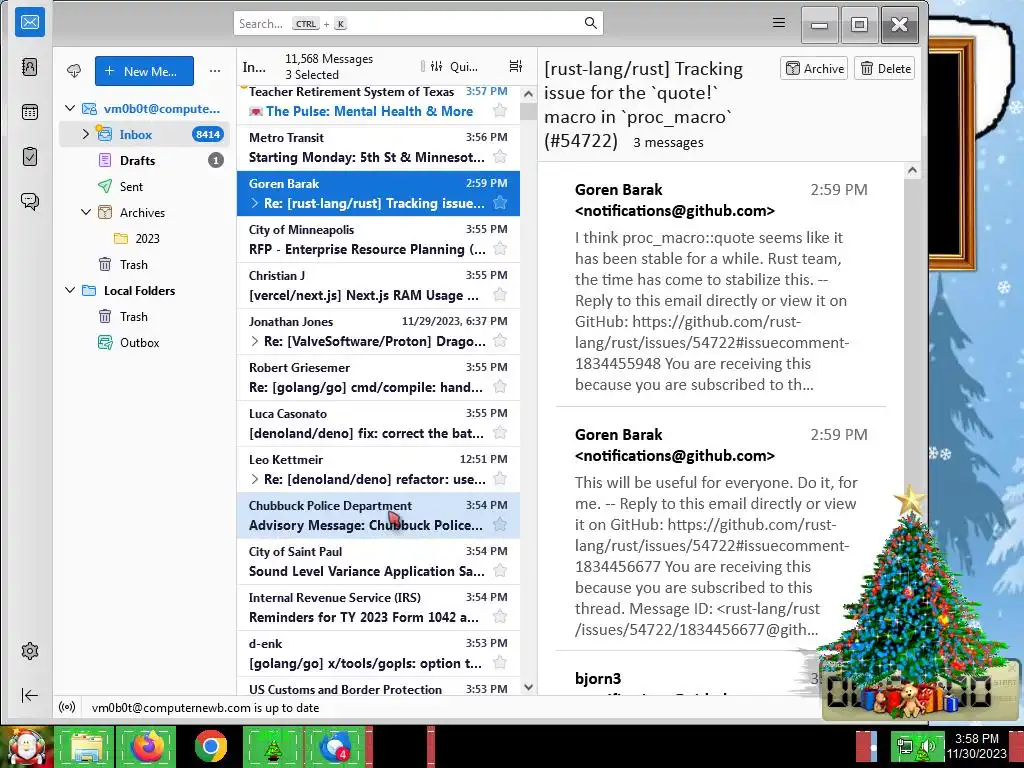The image size is (1024, 768).
Task: Open the Chat space icon
Action: pyautogui.click(x=29, y=201)
